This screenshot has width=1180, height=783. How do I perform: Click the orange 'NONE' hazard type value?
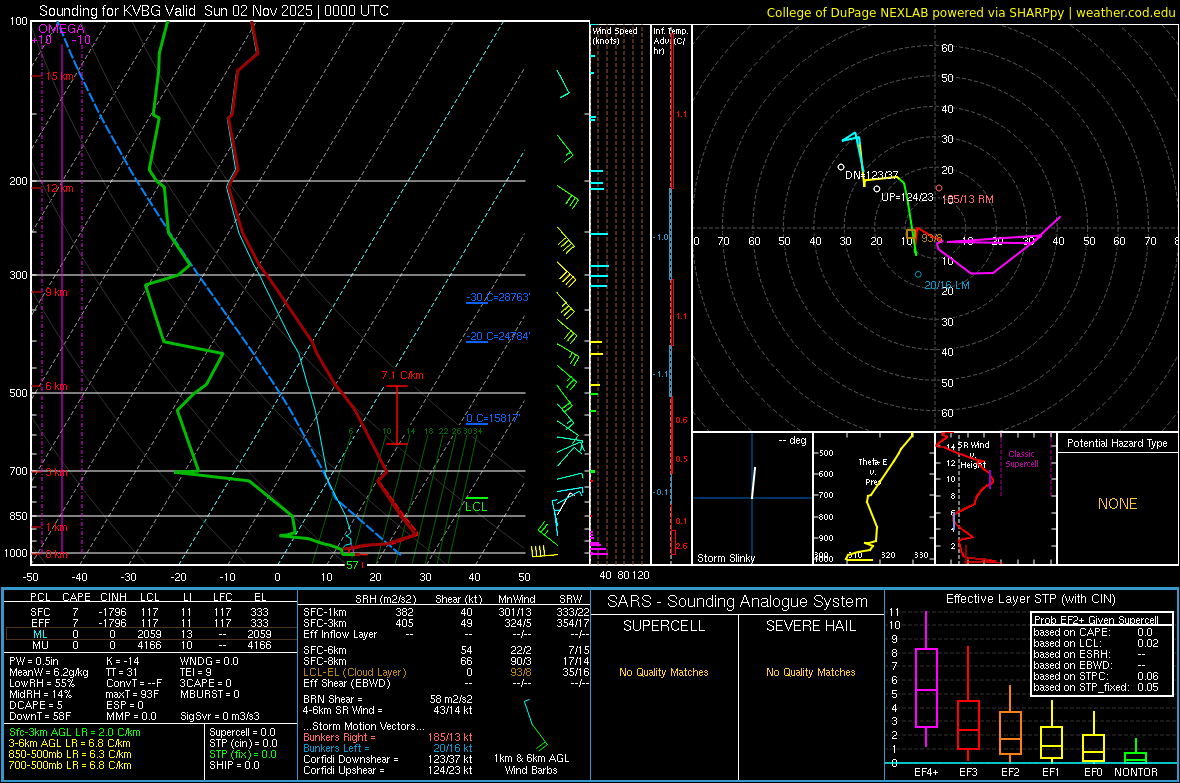coord(1118,504)
